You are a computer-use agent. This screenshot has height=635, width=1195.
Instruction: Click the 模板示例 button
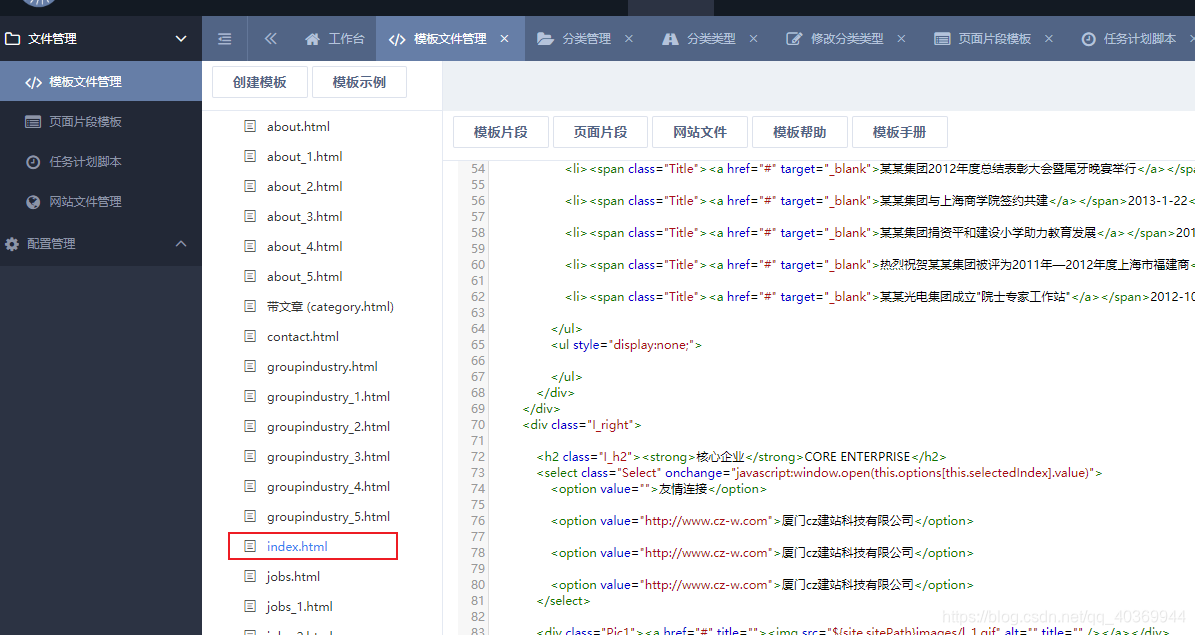[359, 82]
